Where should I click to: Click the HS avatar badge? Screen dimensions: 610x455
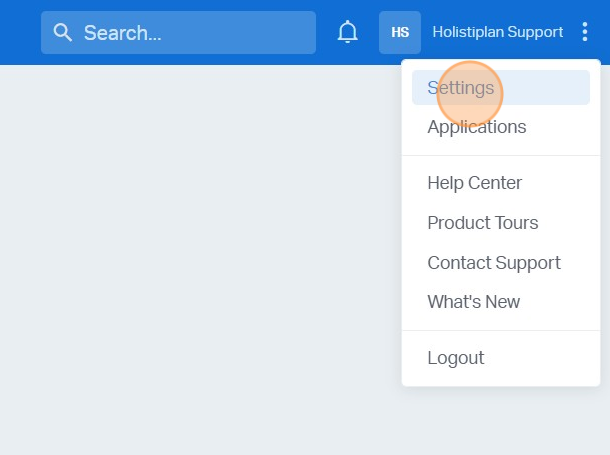point(400,32)
